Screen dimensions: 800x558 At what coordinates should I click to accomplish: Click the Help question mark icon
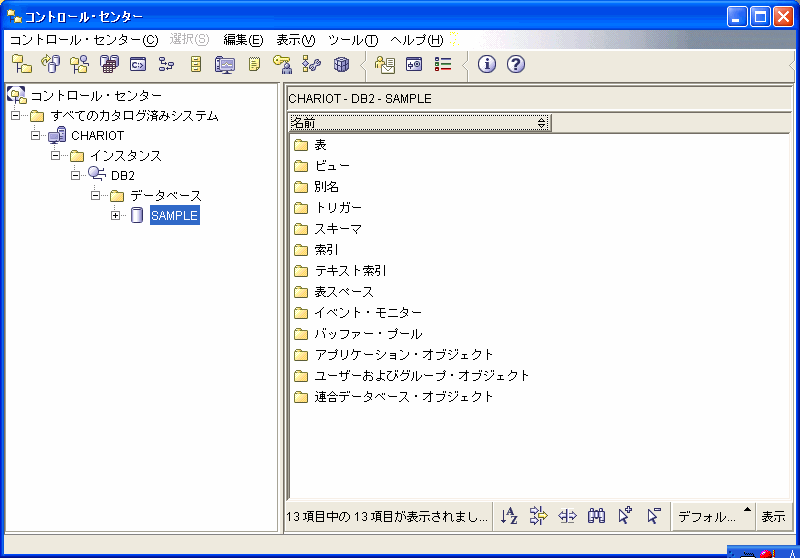pos(516,64)
